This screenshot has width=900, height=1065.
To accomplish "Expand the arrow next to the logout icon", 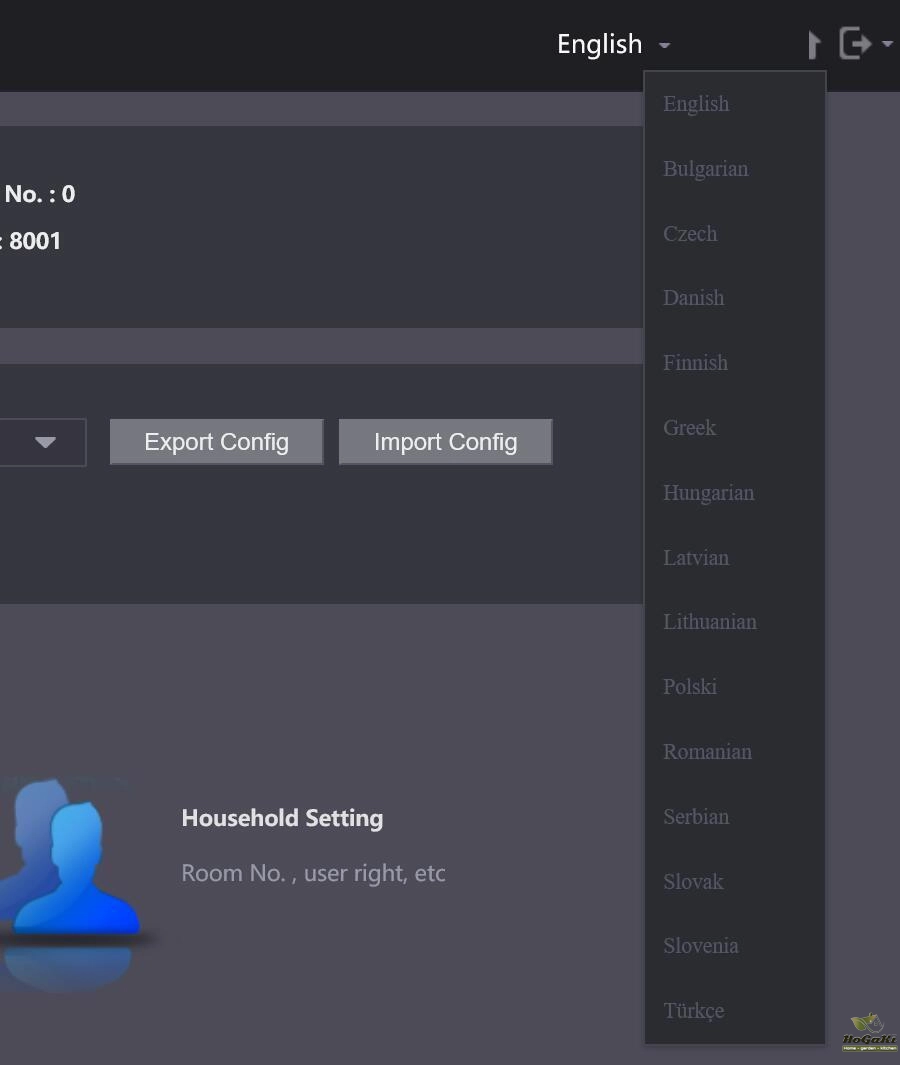I will click(887, 44).
